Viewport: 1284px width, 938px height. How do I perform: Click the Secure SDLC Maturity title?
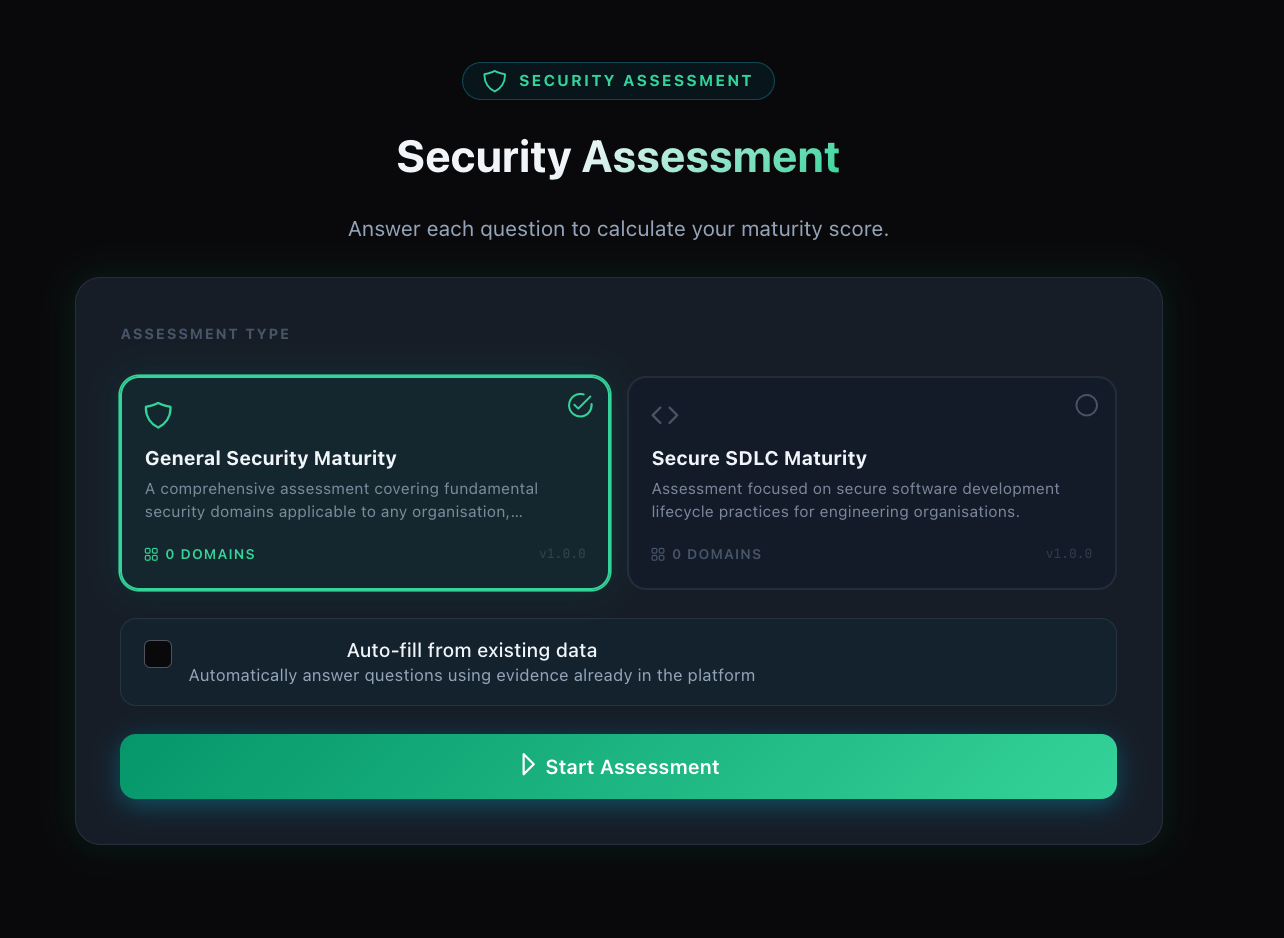[x=759, y=458]
